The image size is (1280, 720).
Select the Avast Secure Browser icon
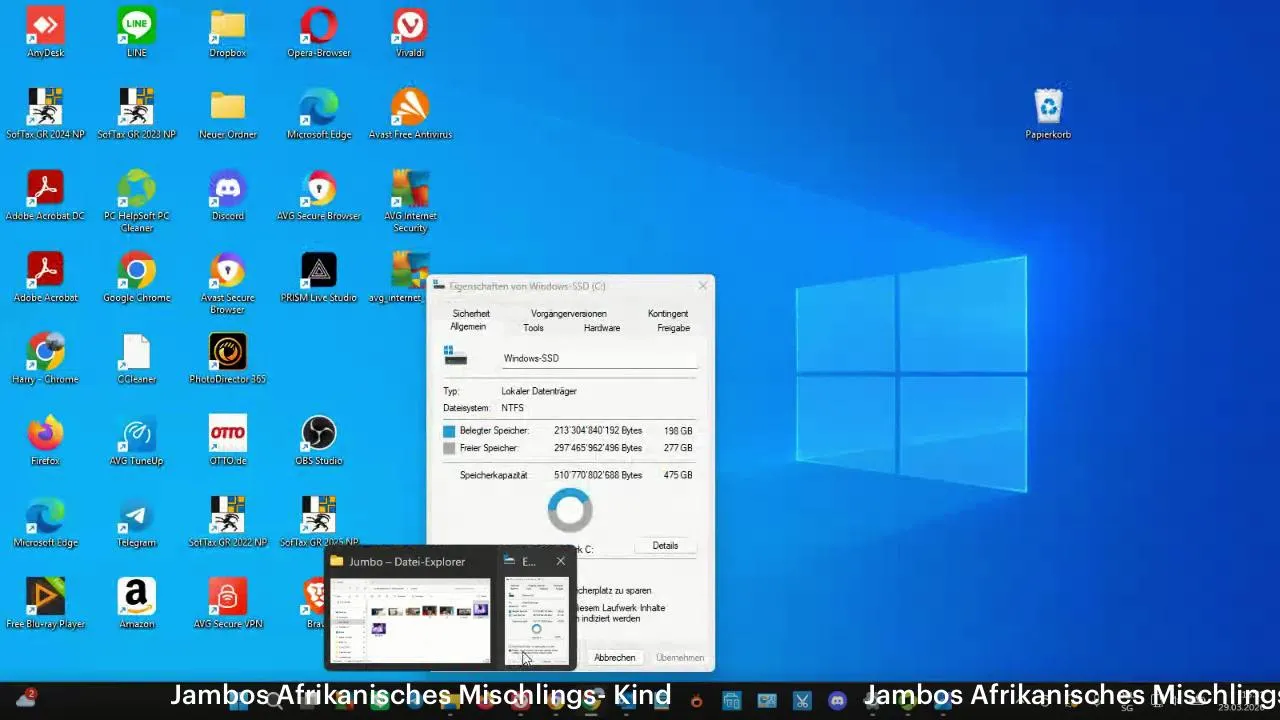(x=228, y=282)
